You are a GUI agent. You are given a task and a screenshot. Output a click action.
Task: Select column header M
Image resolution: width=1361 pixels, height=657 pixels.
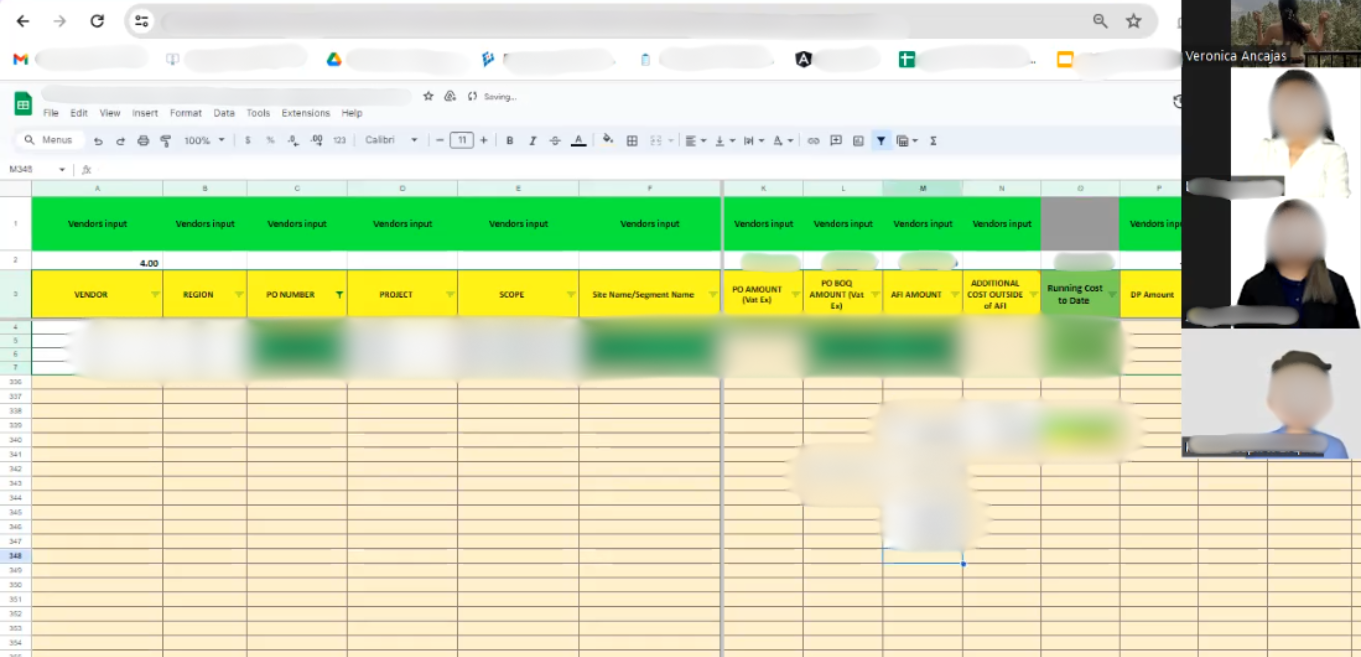[922, 188]
